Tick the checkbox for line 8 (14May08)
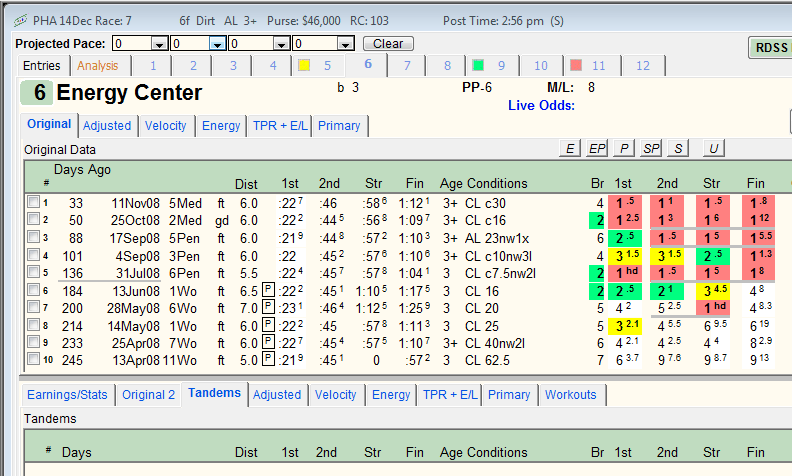Viewport: 792px width, 476px height. [x=33, y=325]
